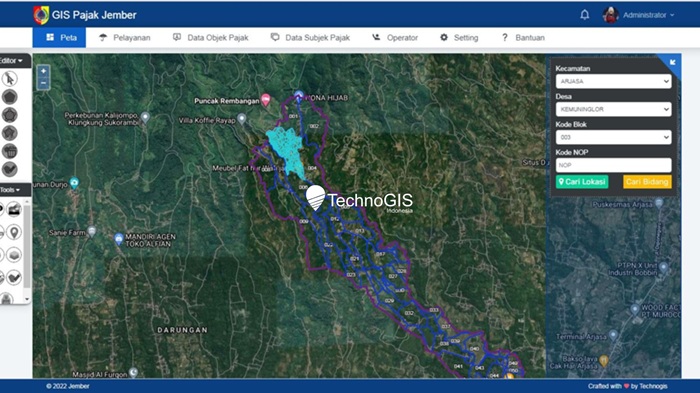
Task: Expand the Tools panel header
Action: (10, 190)
